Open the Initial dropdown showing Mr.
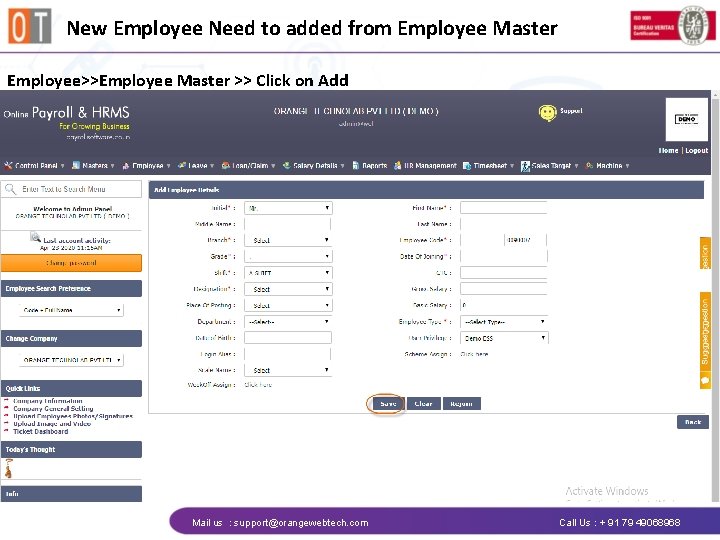Image resolution: width=720 pixels, height=540 pixels. coord(288,208)
